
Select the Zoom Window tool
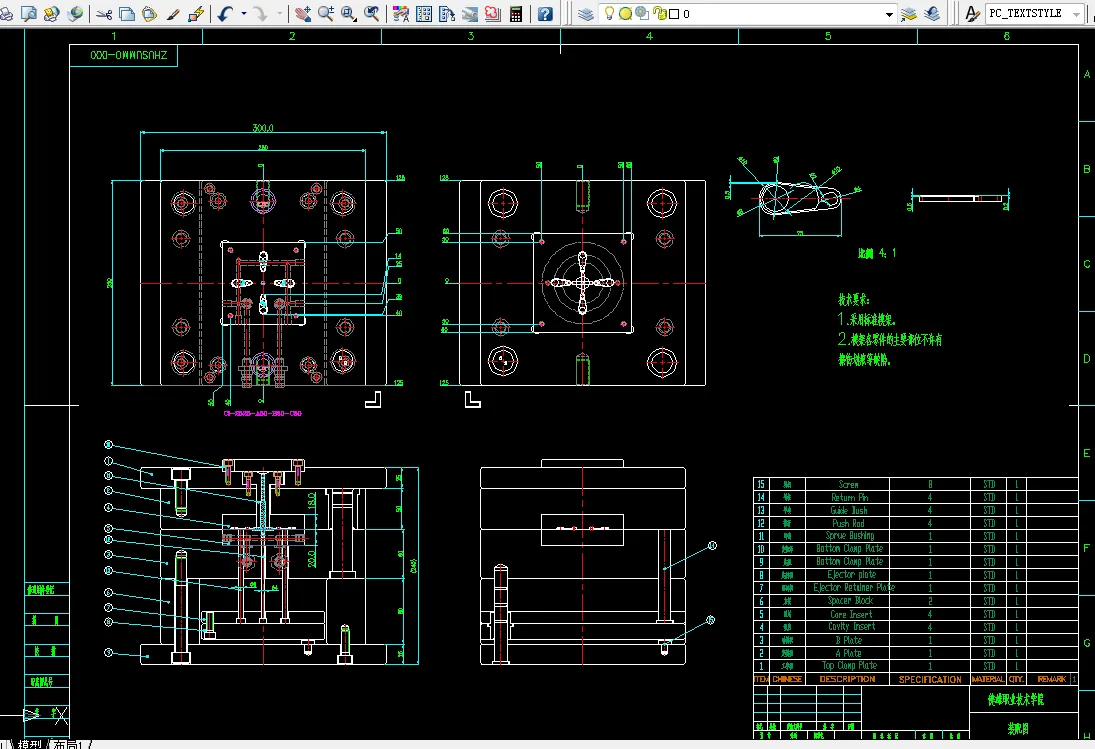[348, 13]
